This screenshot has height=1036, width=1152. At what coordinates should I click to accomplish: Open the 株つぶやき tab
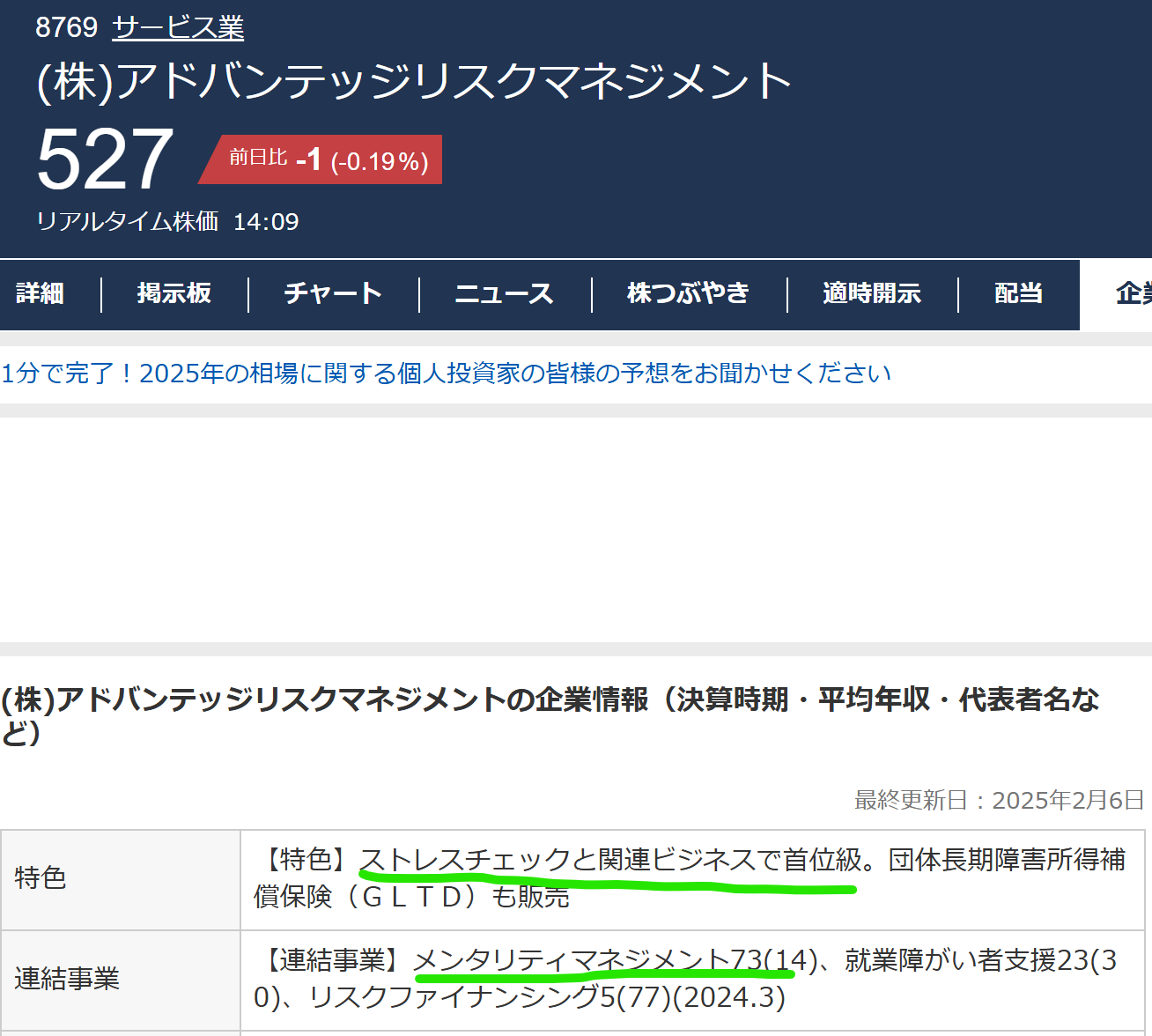[688, 293]
